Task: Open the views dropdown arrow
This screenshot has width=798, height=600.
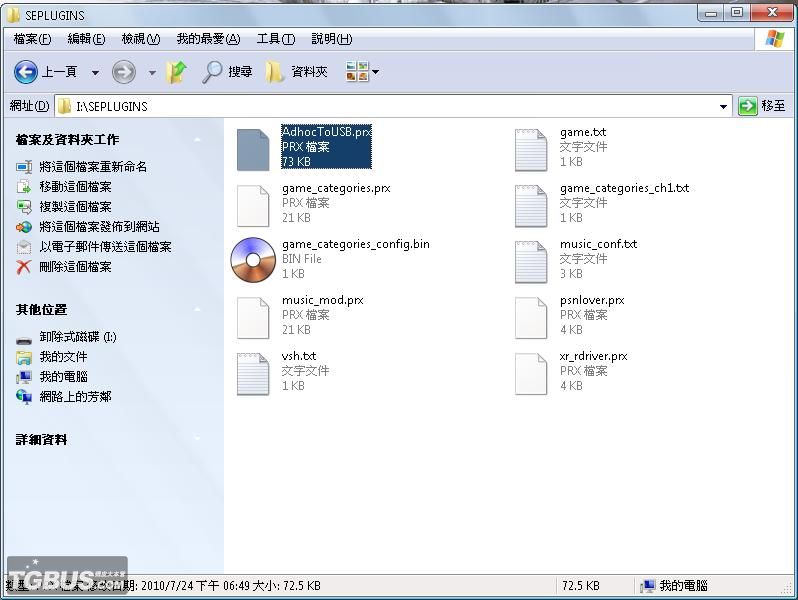Action: click(x=376, y=72)
